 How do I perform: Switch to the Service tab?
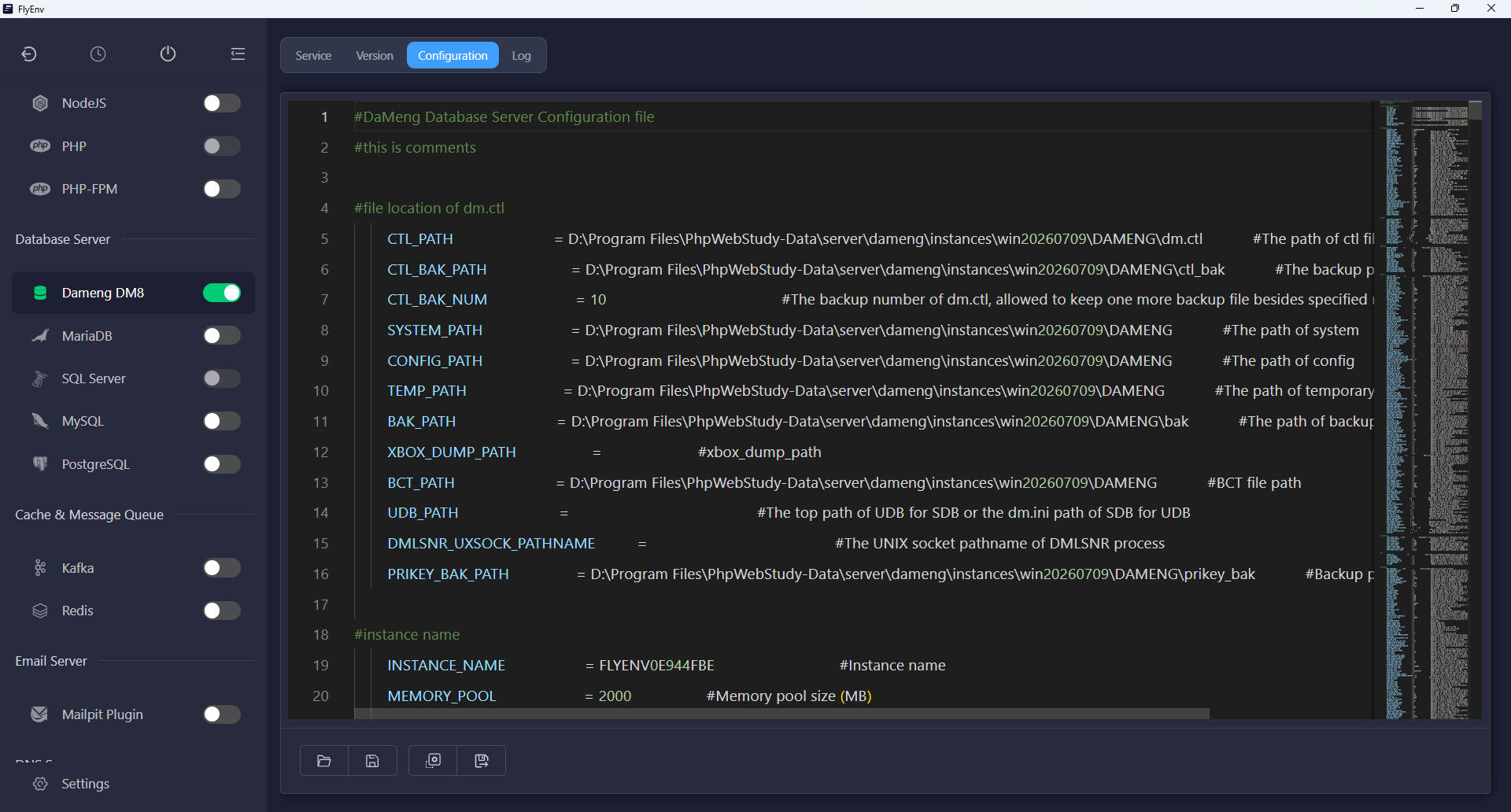click(313, 56)
